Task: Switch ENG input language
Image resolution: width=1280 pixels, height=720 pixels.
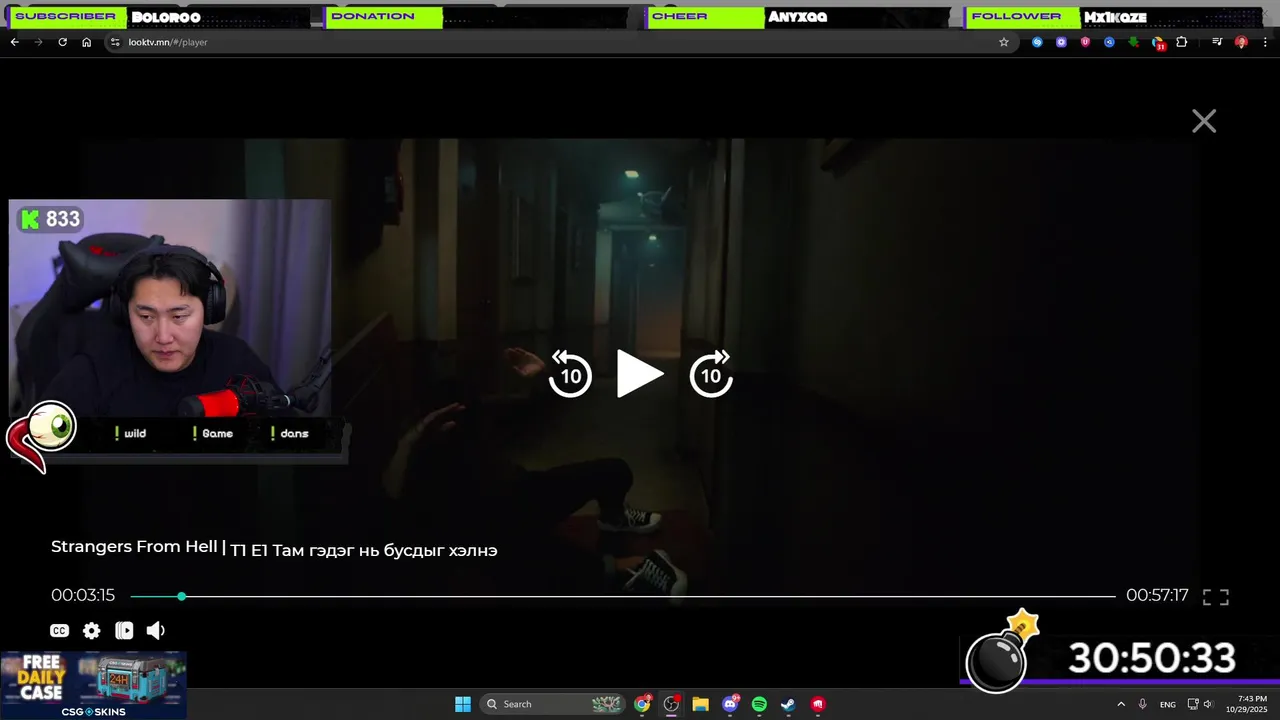Action: point(1167,704)
